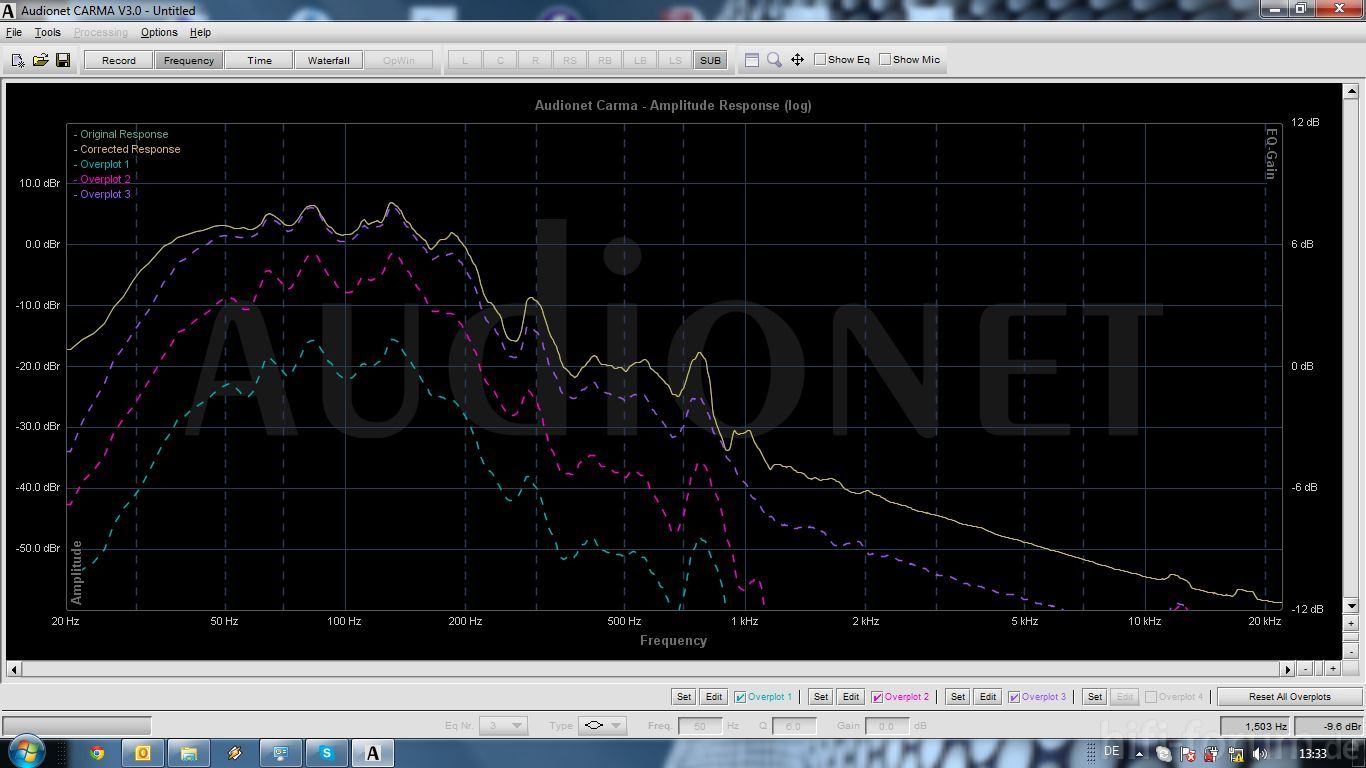Open Winamp from the taskbar
This screenshot has height=768, width=1366.
coord(234,753)
